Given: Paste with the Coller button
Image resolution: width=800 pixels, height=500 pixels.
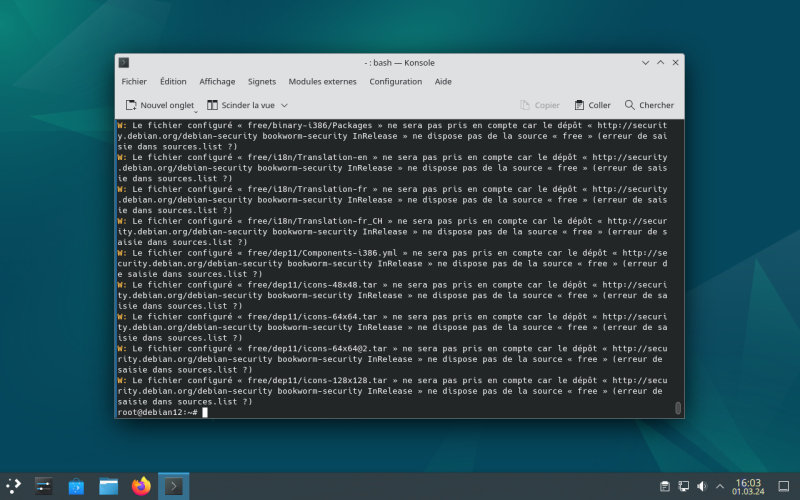Looking at the screenshot, I should (x=592, y=105).
